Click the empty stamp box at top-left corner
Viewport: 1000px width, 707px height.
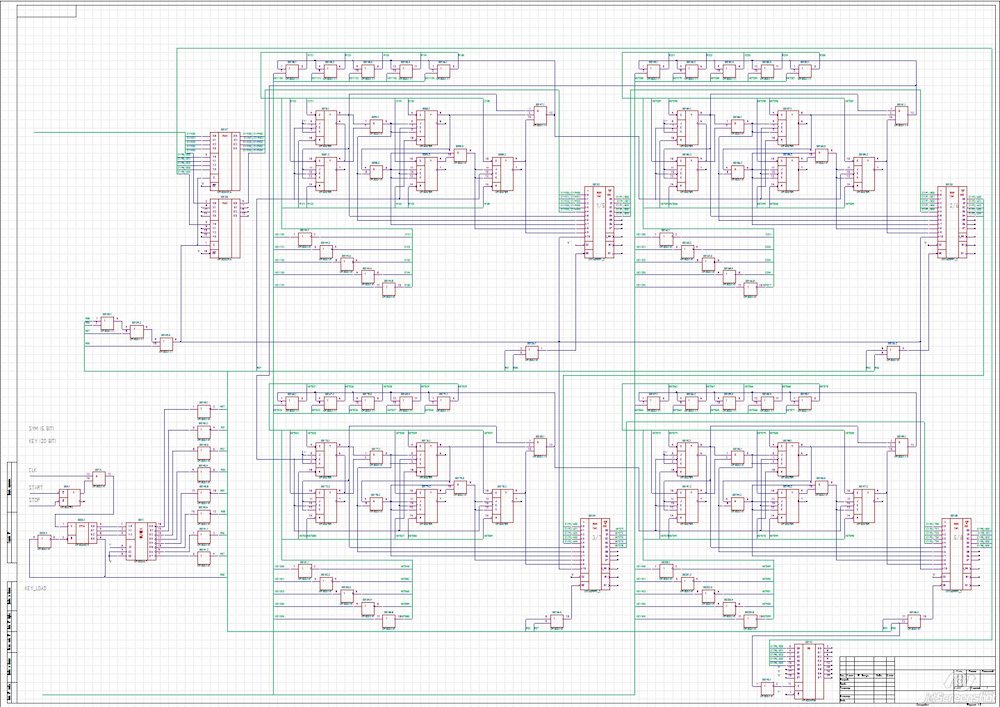coord(42,9)
